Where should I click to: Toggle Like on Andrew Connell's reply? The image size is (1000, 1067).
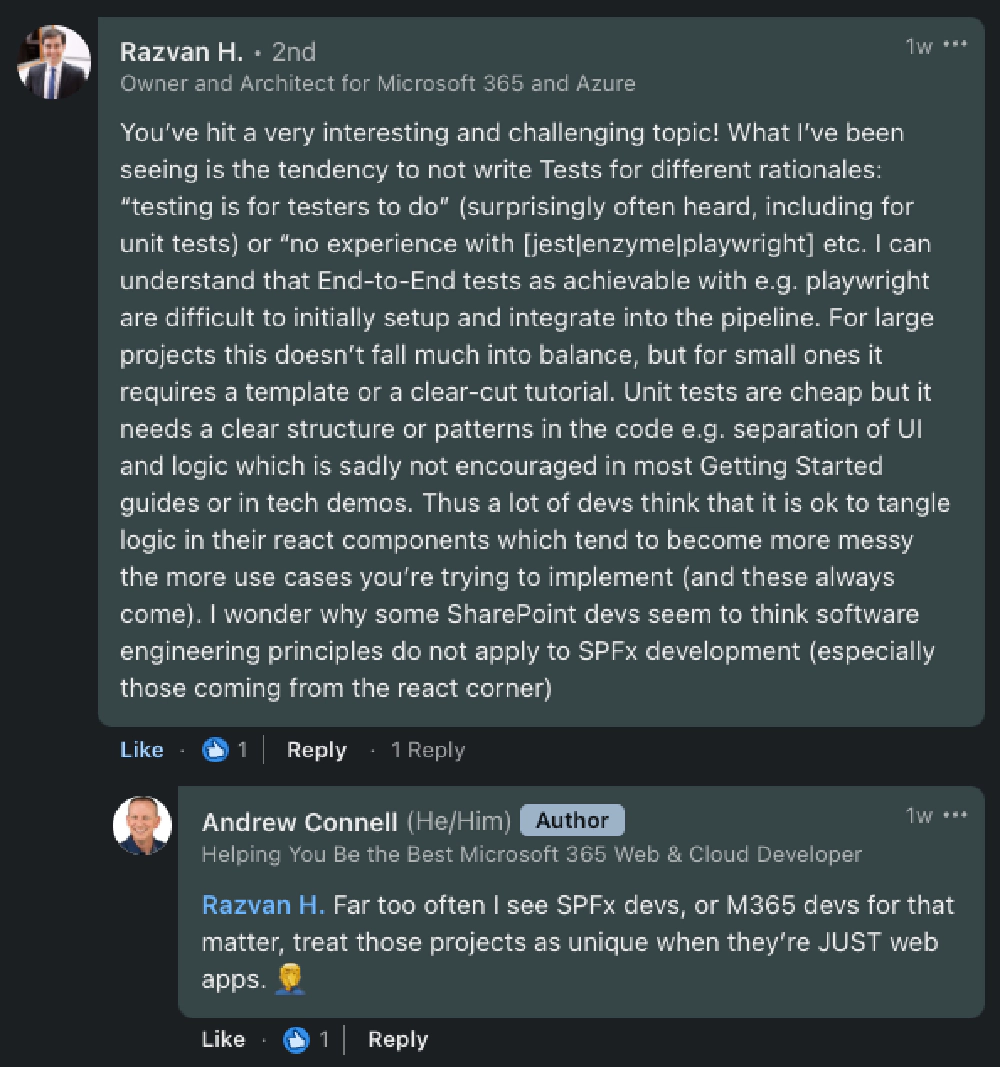tap(223, 1039)
